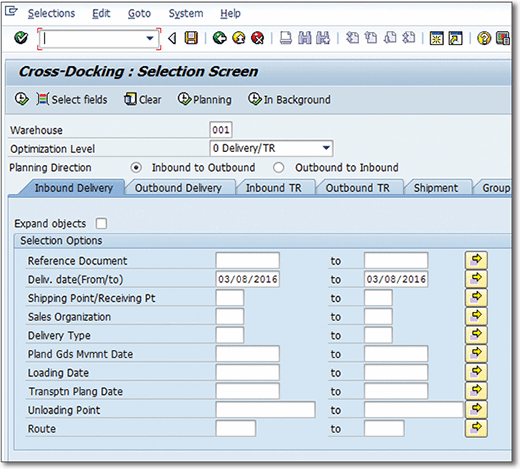
Task: Click multiple selection arrow for Route
Action: (476, 428)
